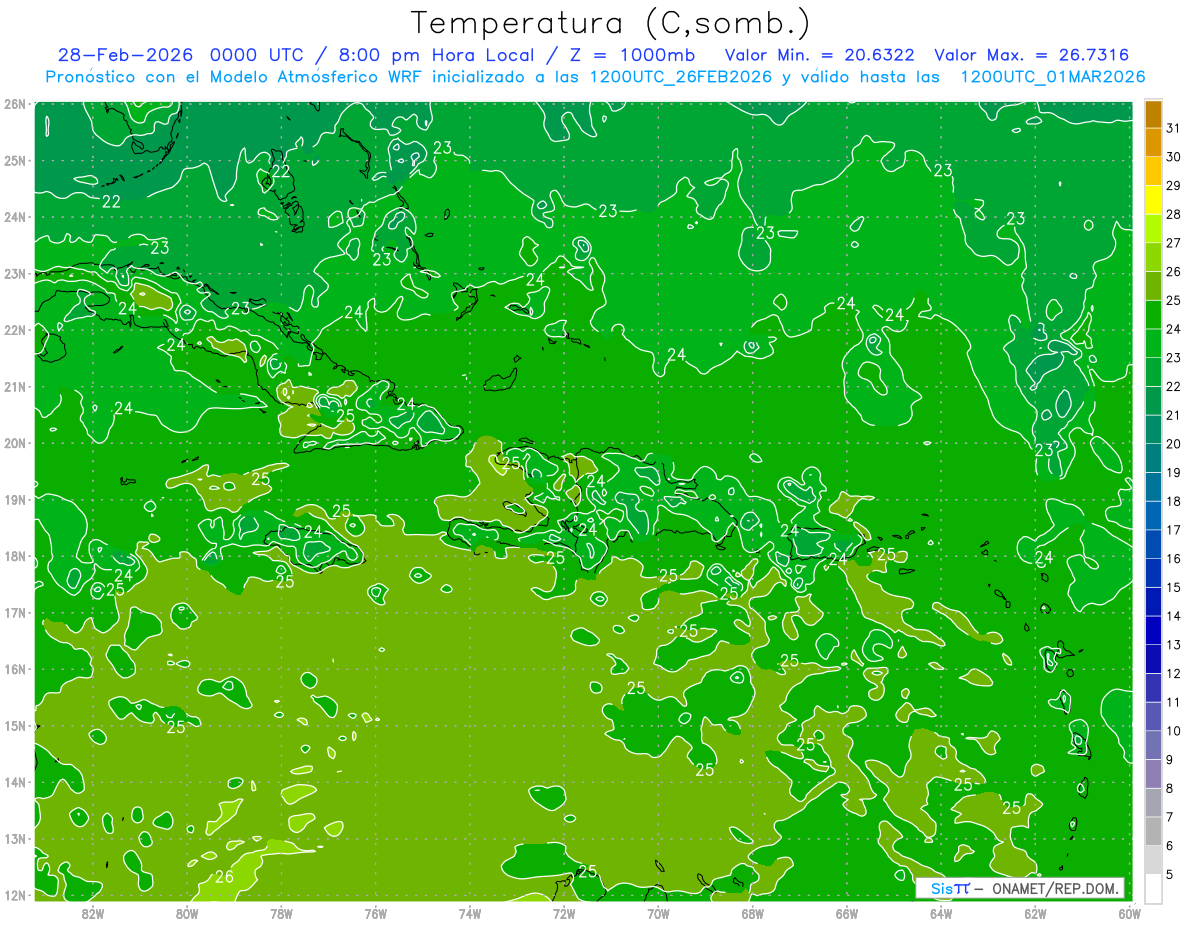
Task: Select the date text '28-Feb-2026 0000 UTC'
Action: [x=179, y=55]
